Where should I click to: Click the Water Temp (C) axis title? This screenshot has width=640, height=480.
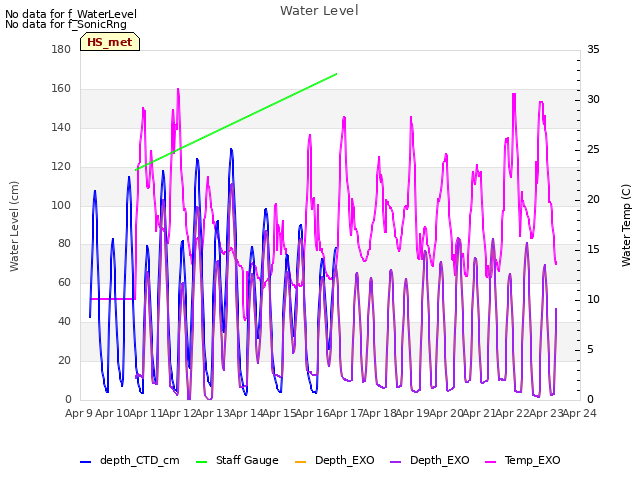click(626, 226)
